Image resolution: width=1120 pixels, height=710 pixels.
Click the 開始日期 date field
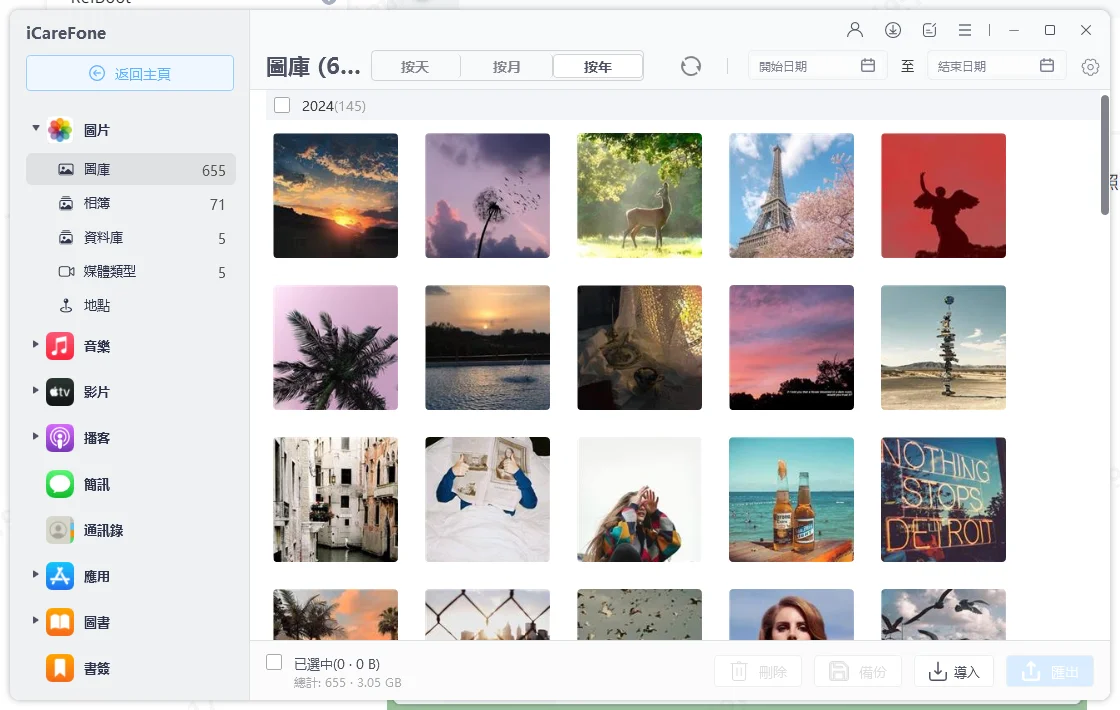coord(817,66)
